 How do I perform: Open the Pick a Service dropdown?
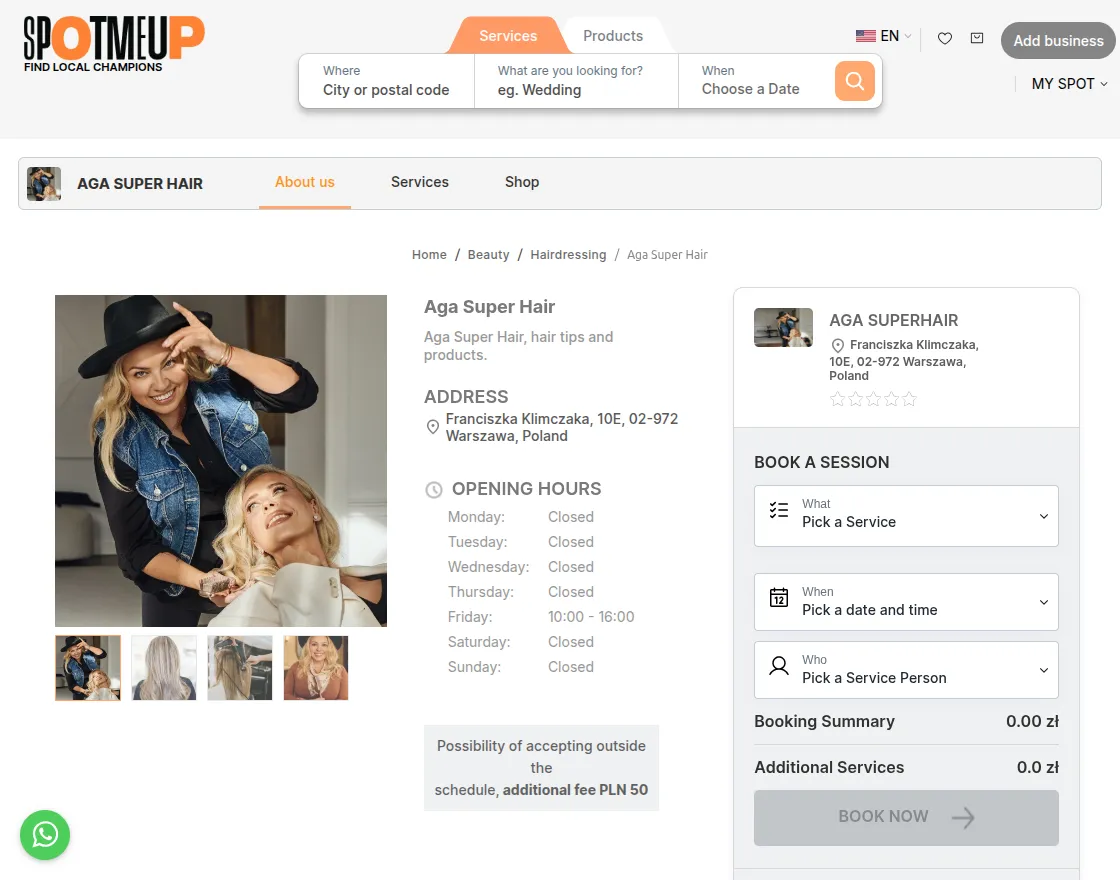click(905, 516)
